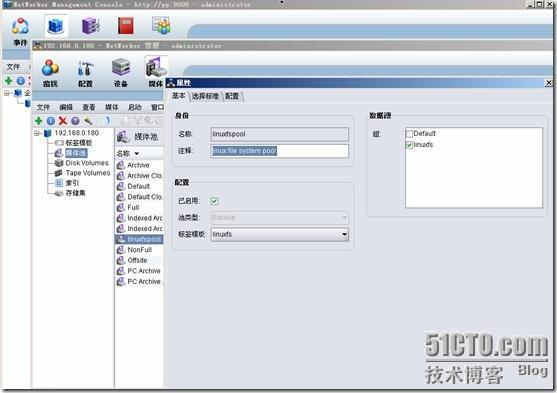Select the linuxfspool row in list
The image size is (557, 393).
pyautogui.click(x=139, y=239)
